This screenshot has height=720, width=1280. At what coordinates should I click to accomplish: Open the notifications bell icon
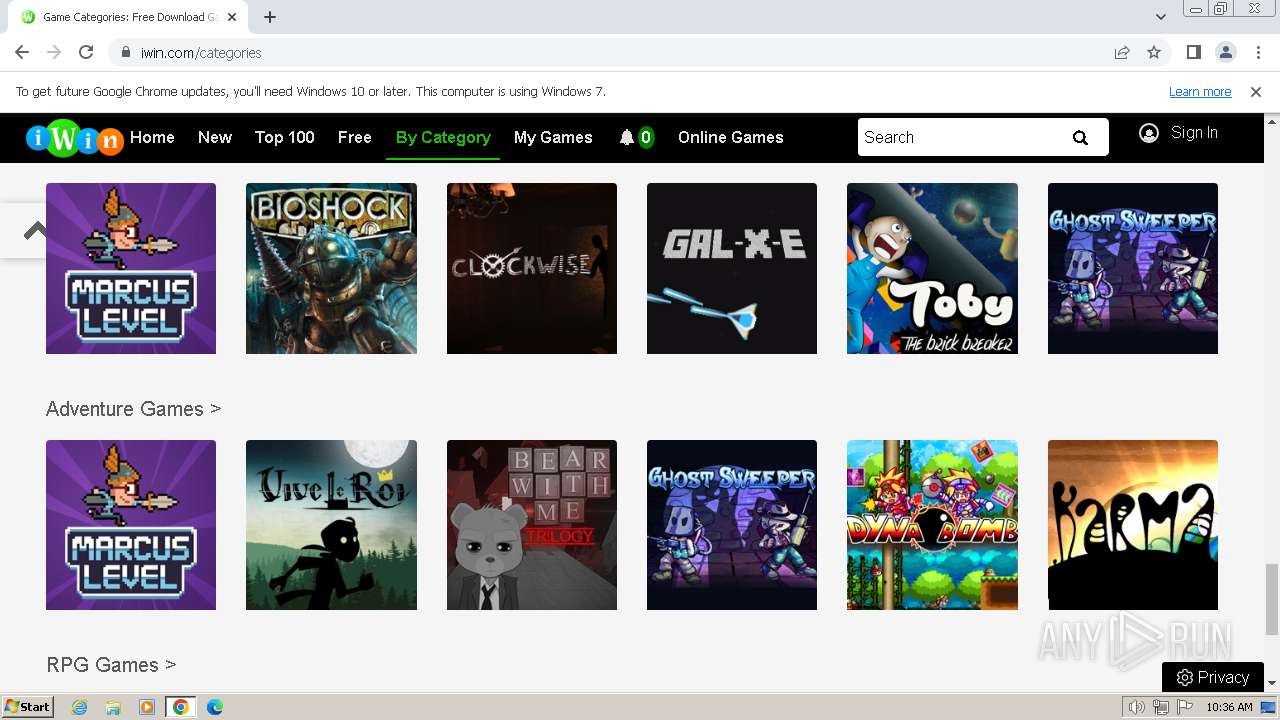627,138
